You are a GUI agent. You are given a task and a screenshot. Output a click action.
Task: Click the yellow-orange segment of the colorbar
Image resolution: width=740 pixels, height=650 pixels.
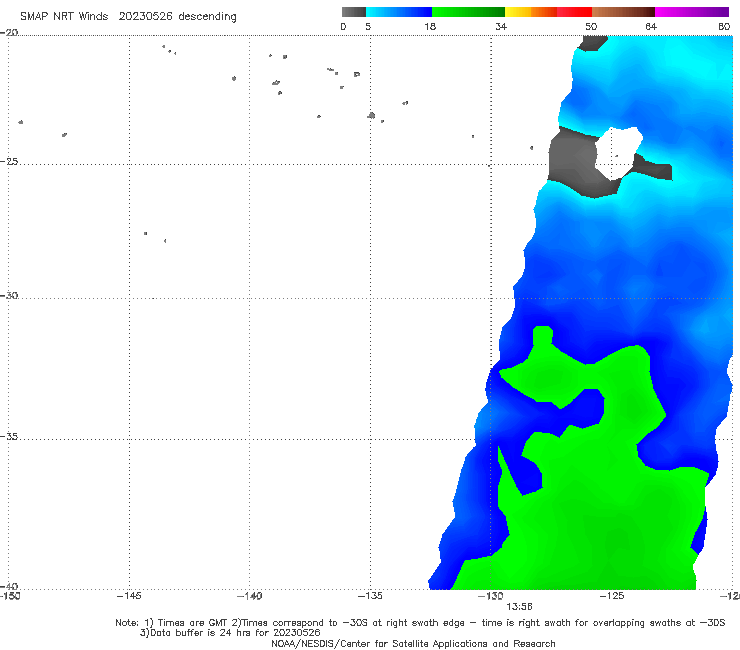(x=531, y=12)
